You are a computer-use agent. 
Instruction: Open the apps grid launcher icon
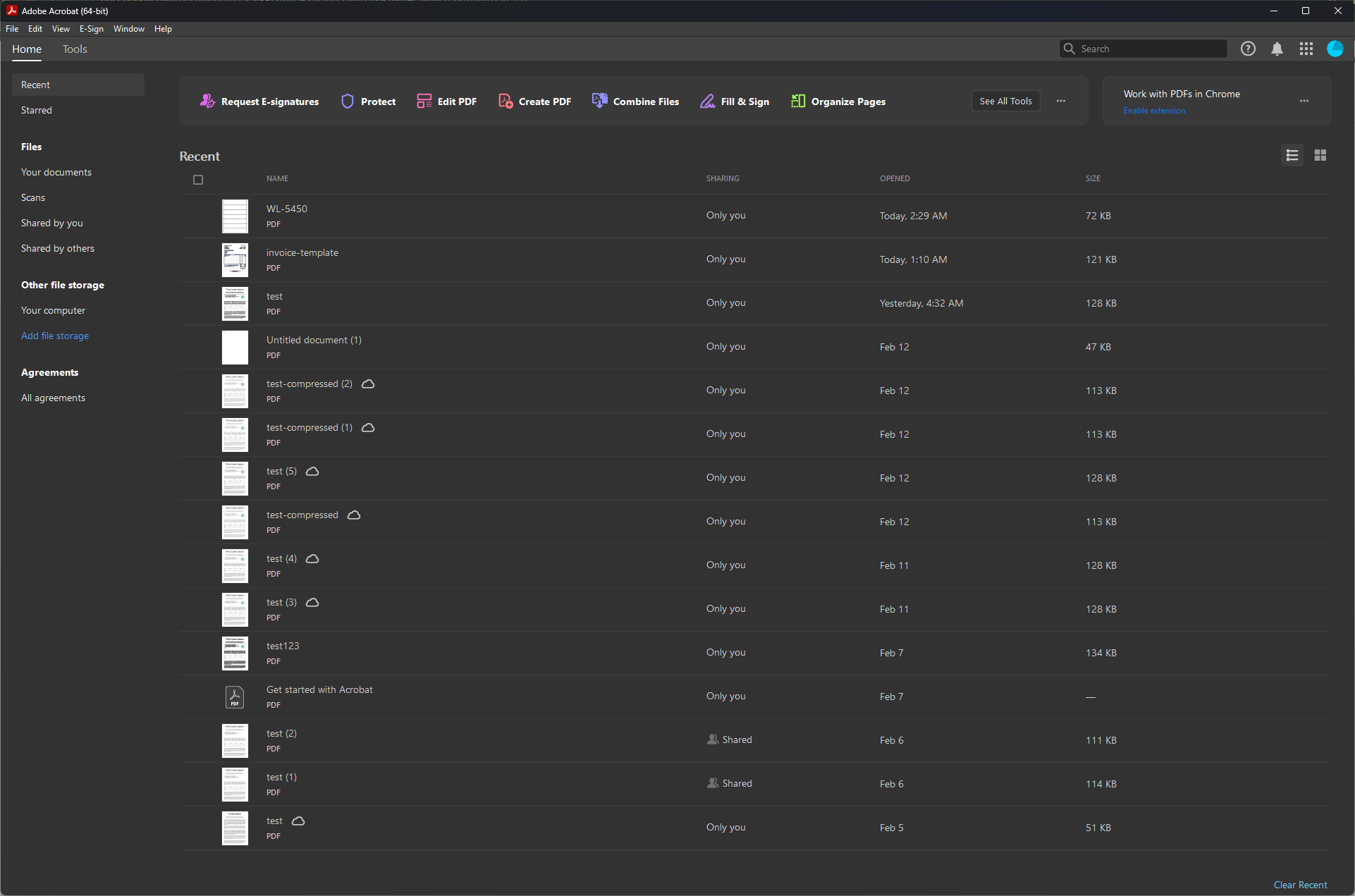pyautogui.click(x=1306, y=49)
